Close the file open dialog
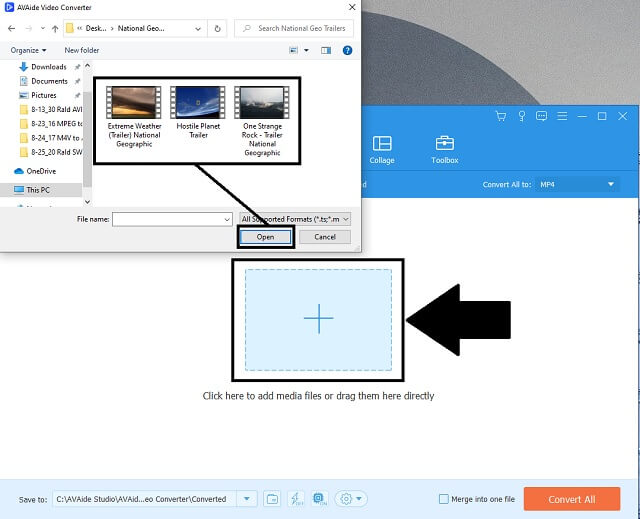640x519 pixels. click(x=352, y=7)
